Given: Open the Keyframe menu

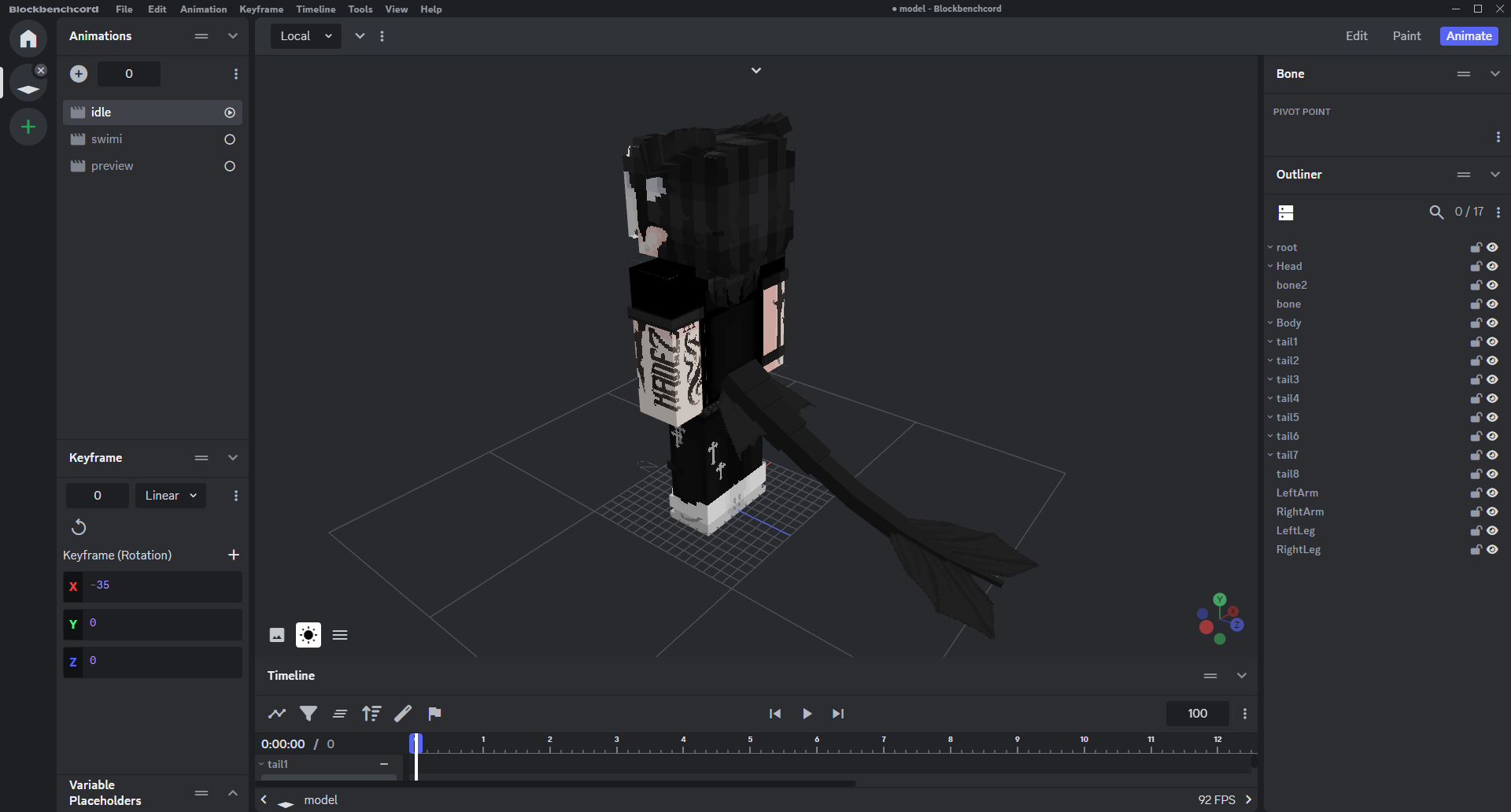Looking at the screenshot, I should (261, 9).
